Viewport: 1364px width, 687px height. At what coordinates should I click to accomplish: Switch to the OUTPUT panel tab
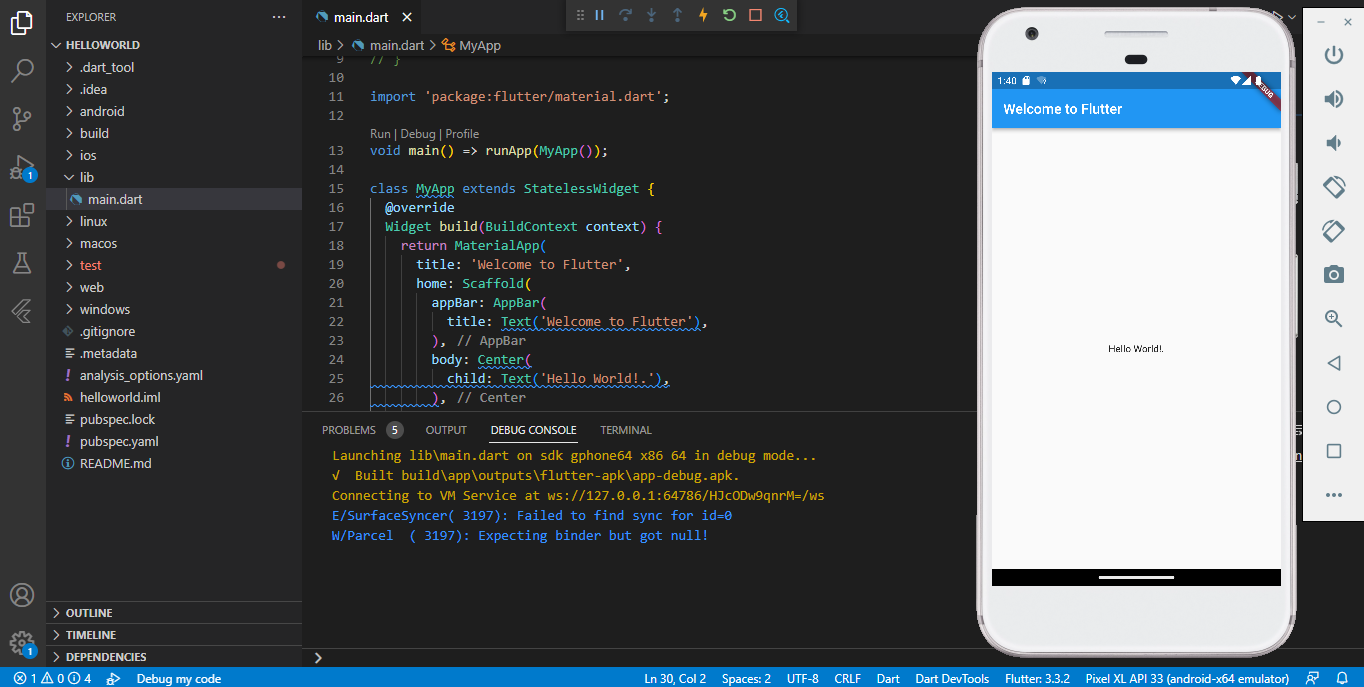(x=446, y=430)
